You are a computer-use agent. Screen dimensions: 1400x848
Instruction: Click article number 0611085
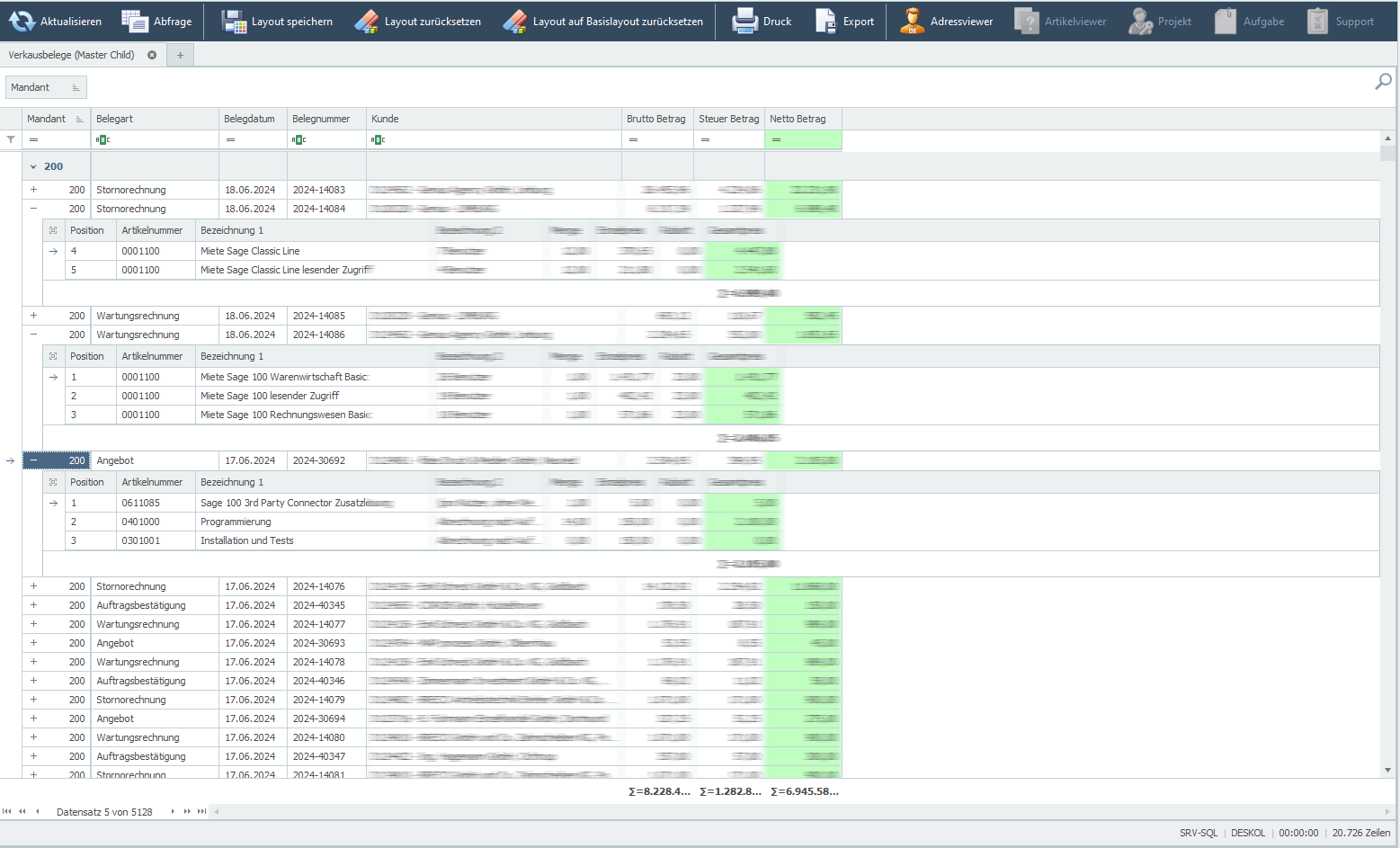click(x=141, y=503)
